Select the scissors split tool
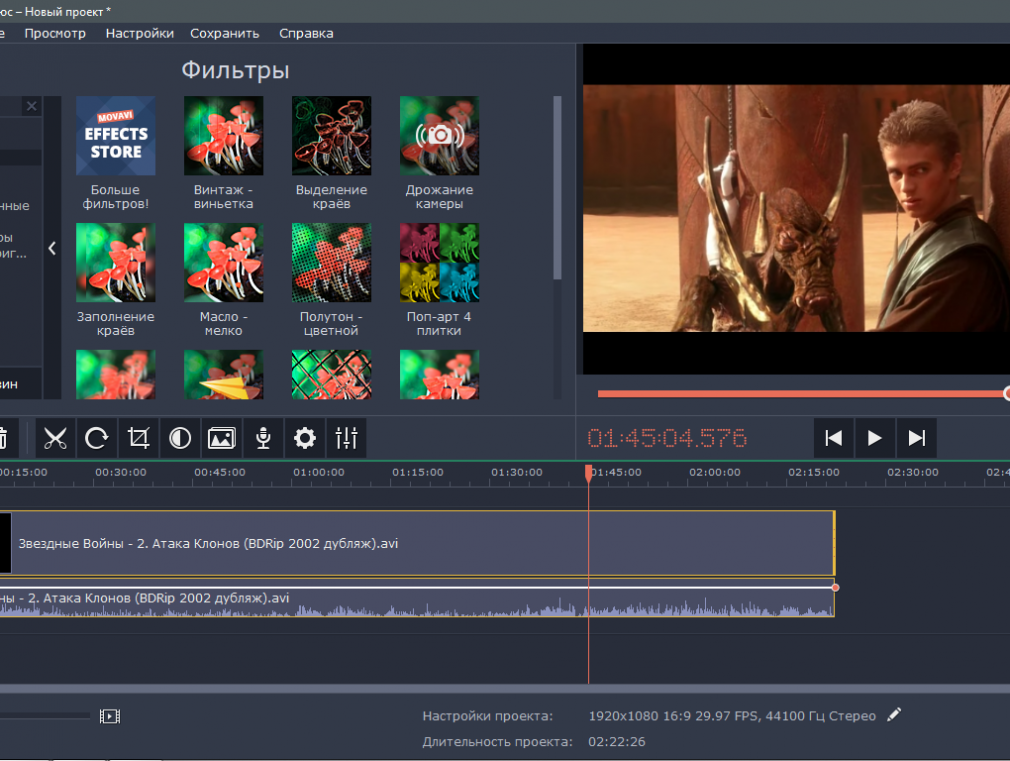1010x761 pixels. pyautogui.click(x=55, y=439)
